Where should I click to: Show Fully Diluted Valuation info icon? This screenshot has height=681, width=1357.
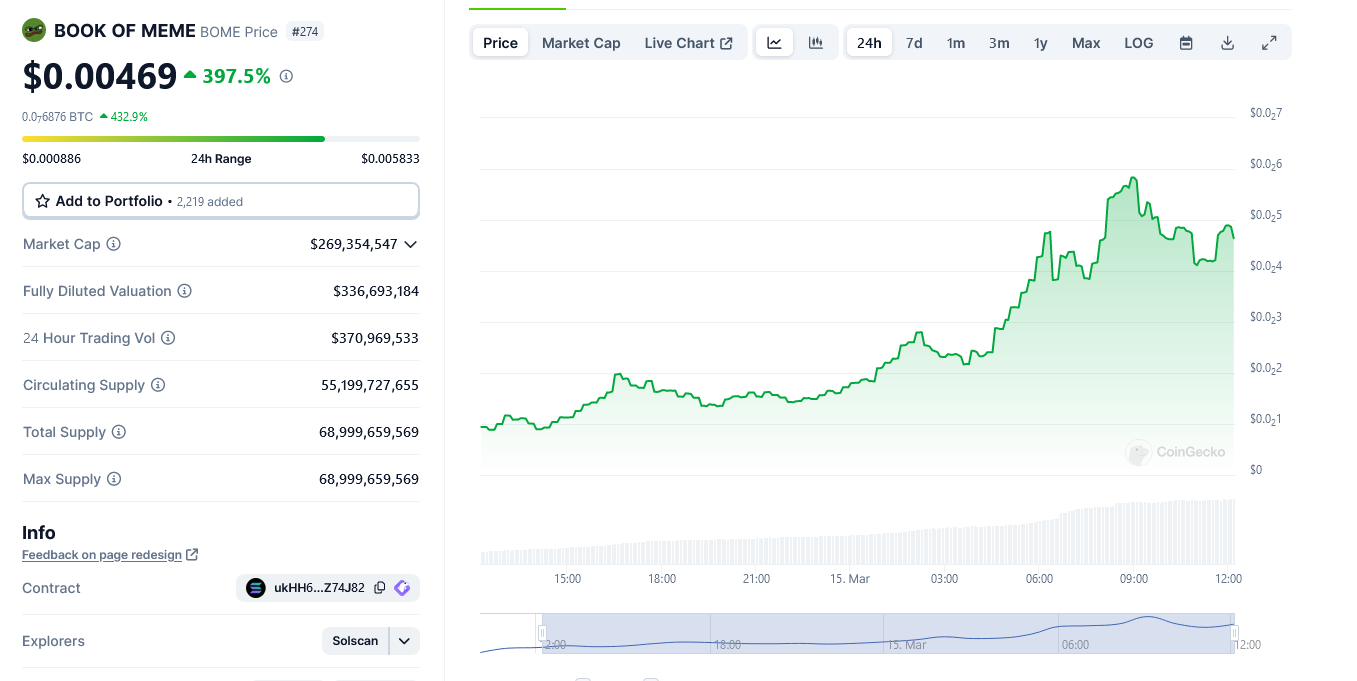[185, 291]
